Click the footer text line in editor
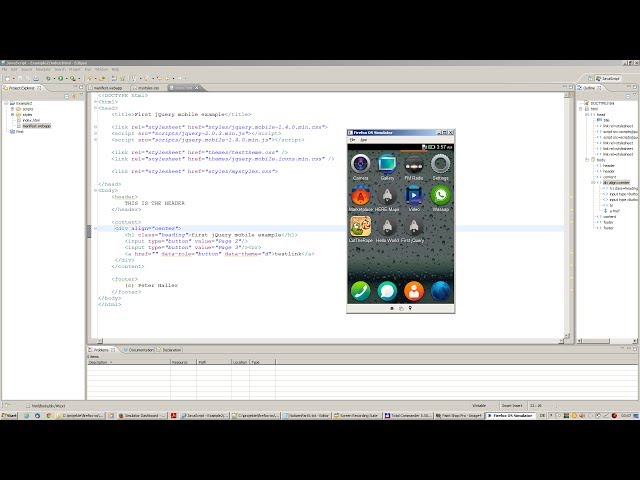Viewport: 640px width, 480px height. coord(151,285)
